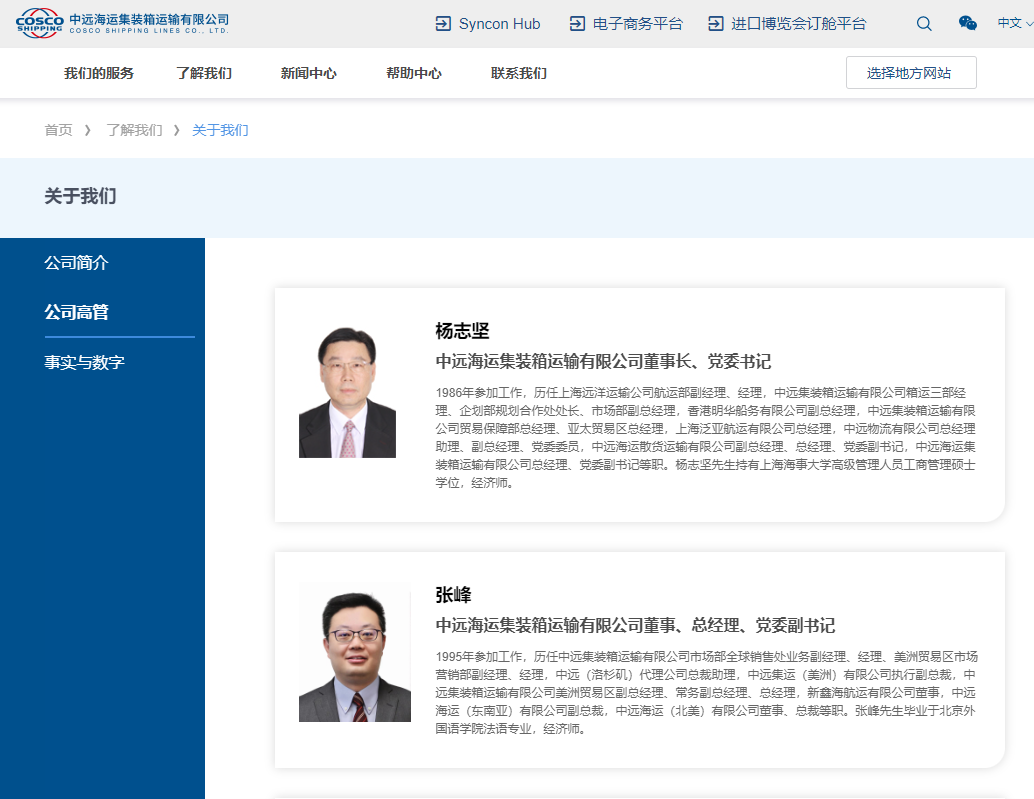
Task: Click the biography paragraph starting 1986年参加工作
Action: pos(706,438)
